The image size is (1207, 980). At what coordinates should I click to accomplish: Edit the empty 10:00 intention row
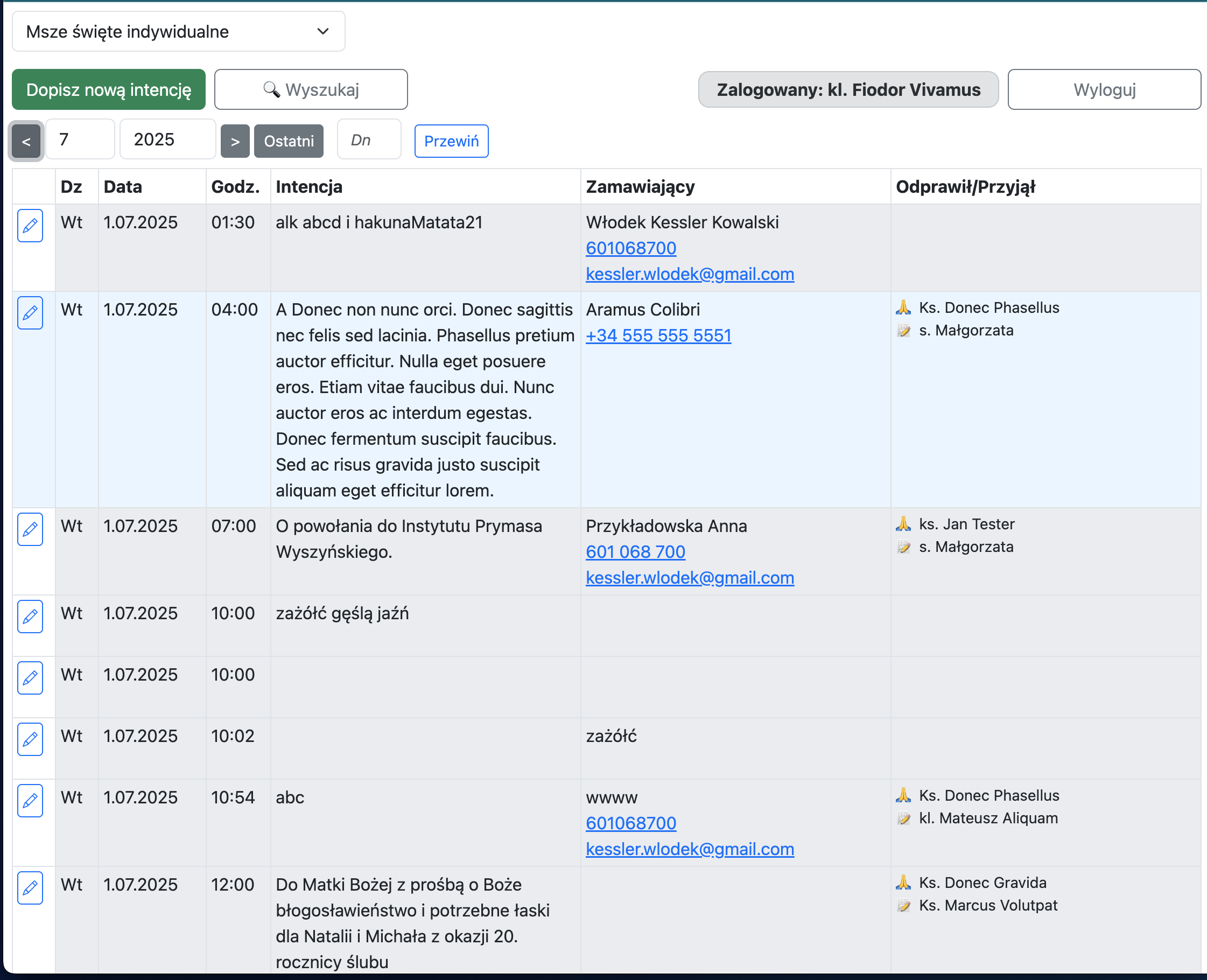30,678
